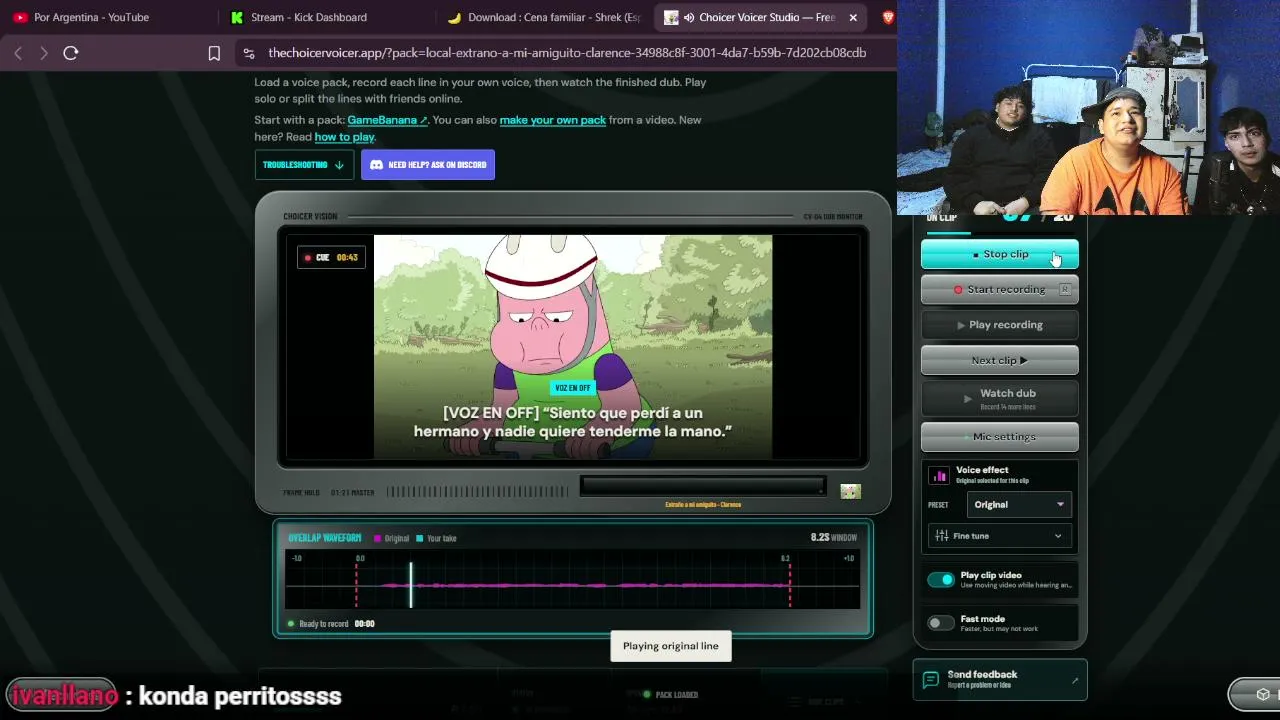Click the Send feedback chat icon
Viewport: 1280px width, 720px height.
[930, 680]
